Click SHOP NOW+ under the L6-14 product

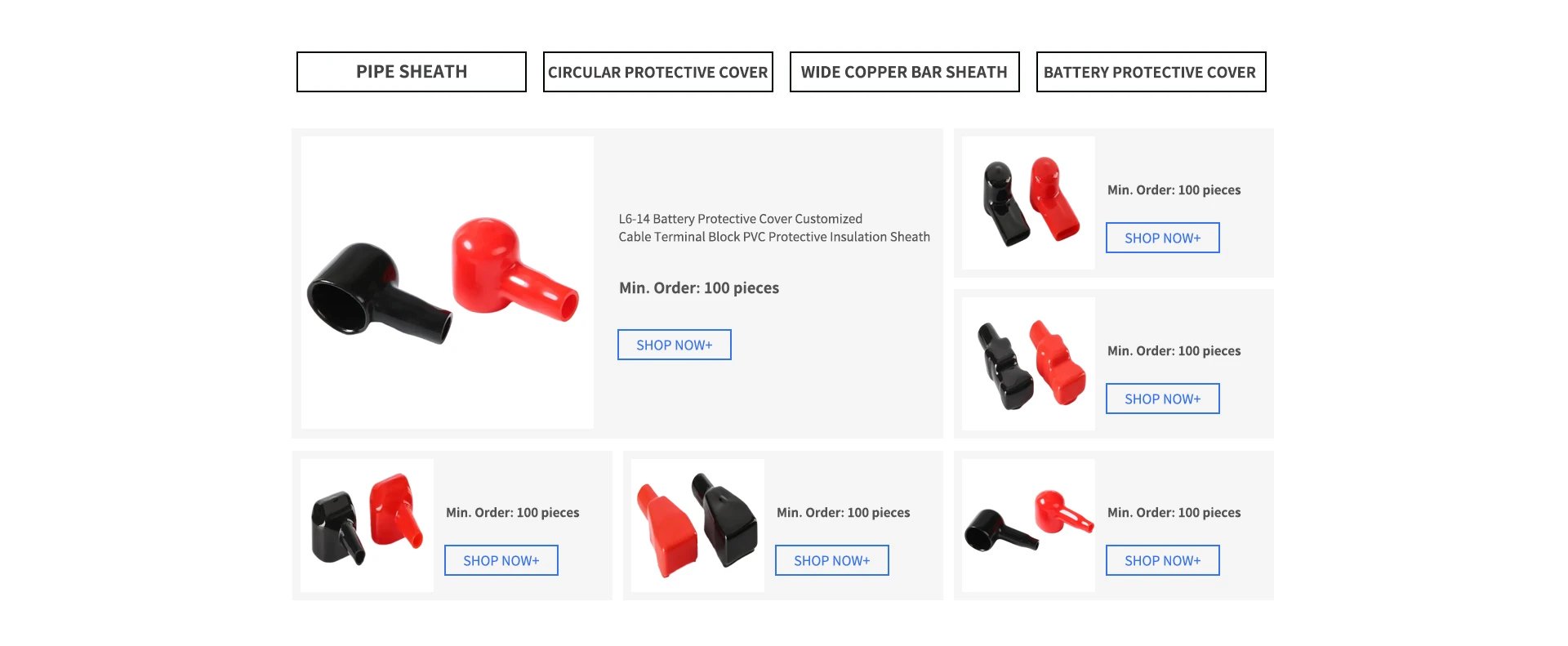click(x=675, y=345)
